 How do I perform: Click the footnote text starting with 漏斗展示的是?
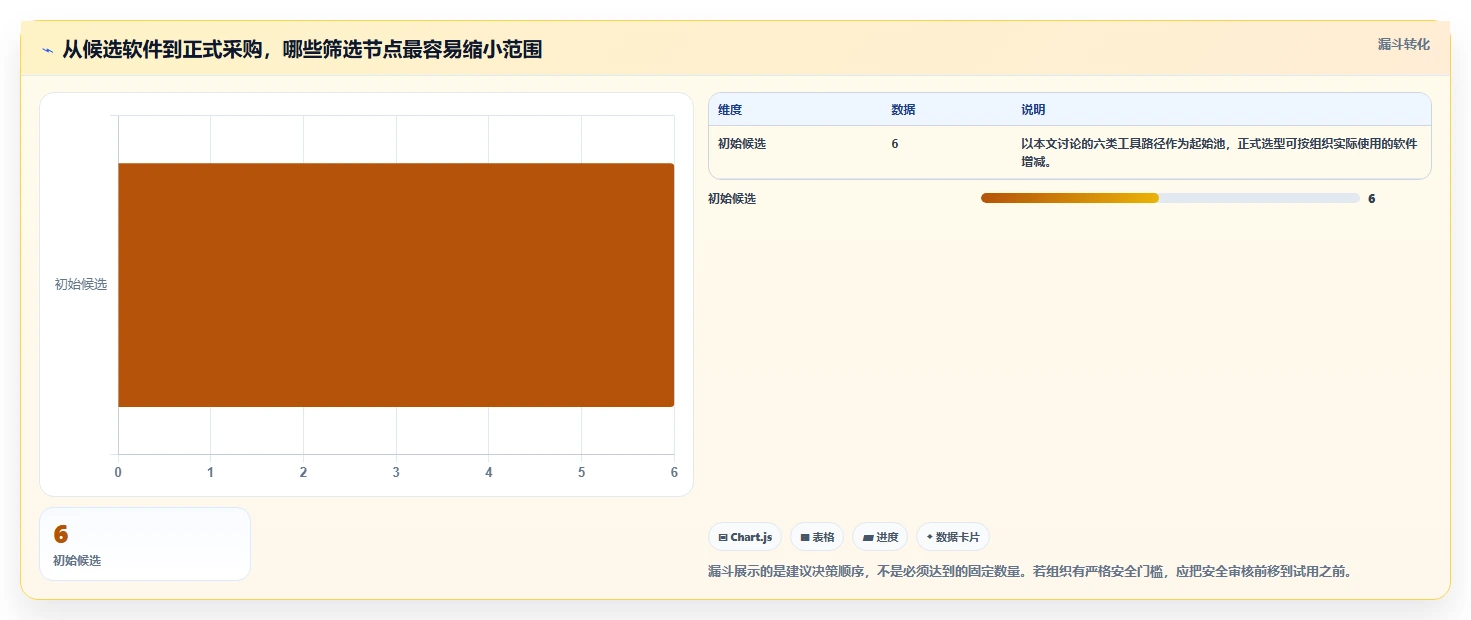pyautogui.click(x=1030, y=572)
